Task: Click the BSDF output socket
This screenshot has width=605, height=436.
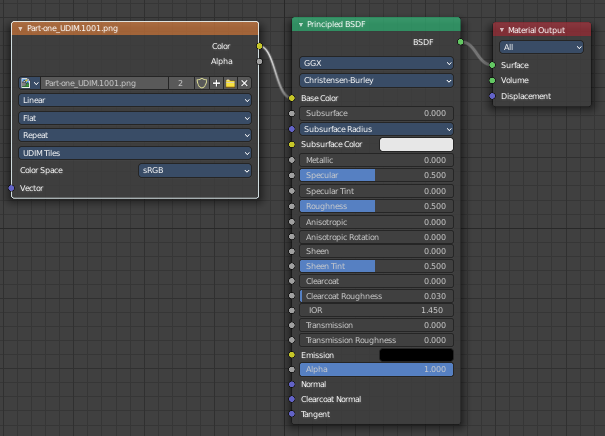Action: [x=460, y=42]
